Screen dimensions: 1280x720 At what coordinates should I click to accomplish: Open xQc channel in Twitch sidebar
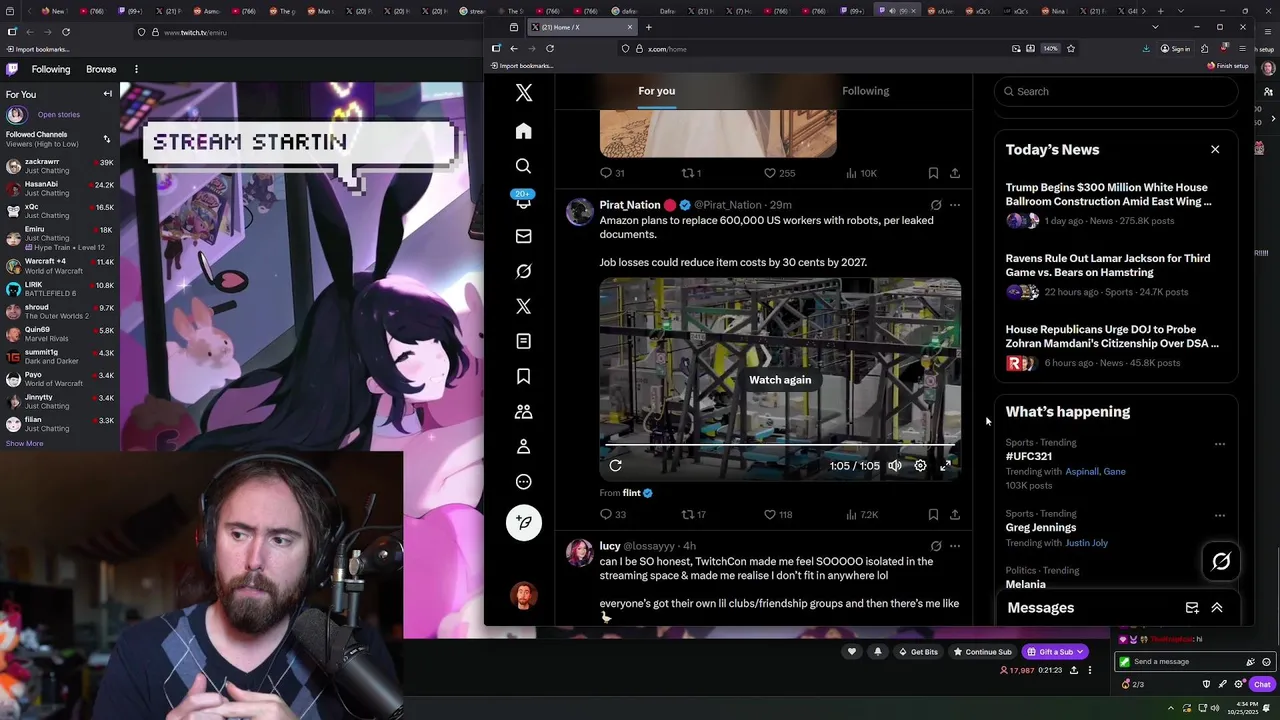(x=60, y=212)
